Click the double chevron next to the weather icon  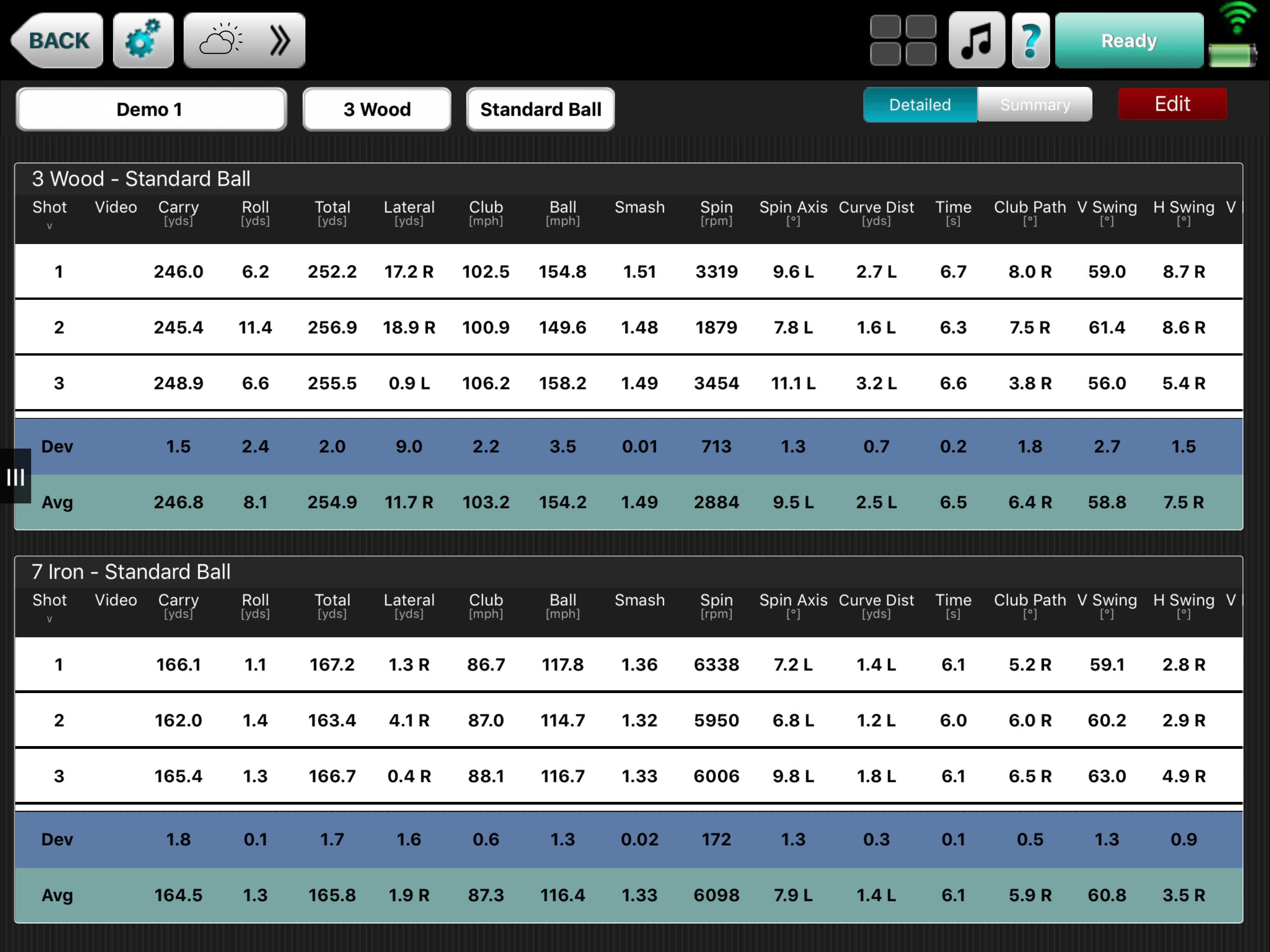pyautogui.click(x=280, y=40)
